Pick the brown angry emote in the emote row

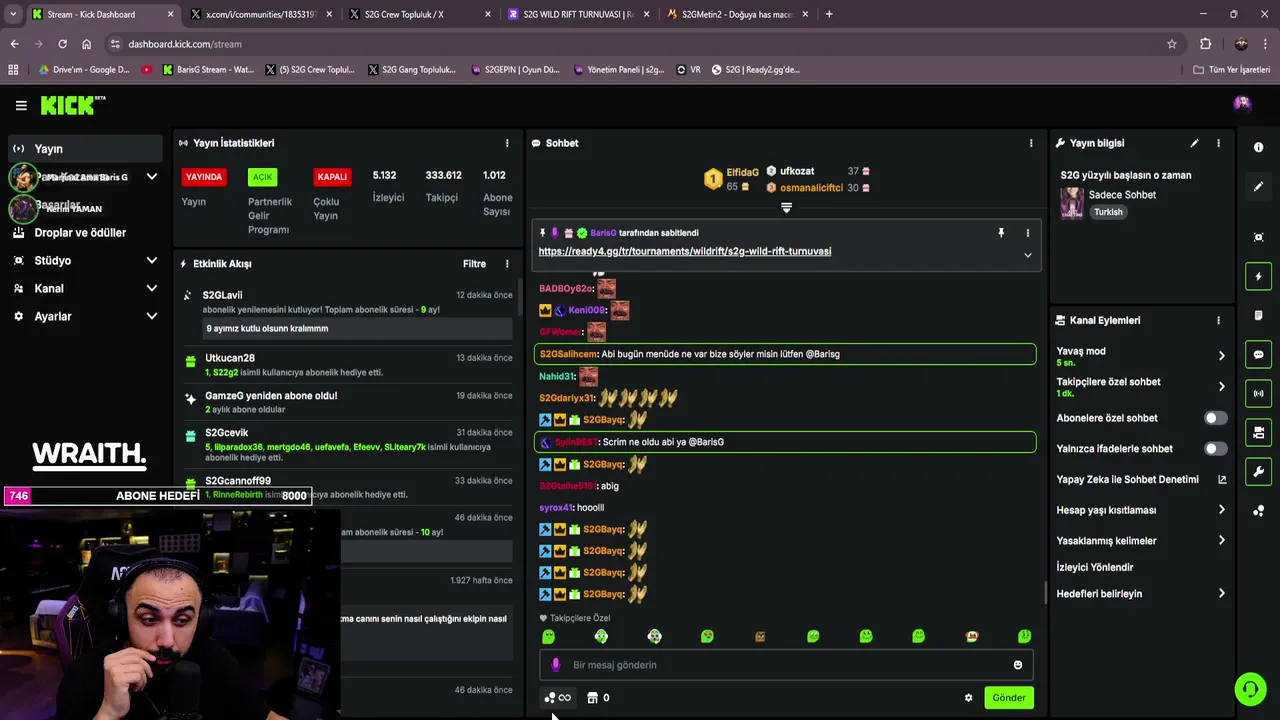tap(760, 636)
